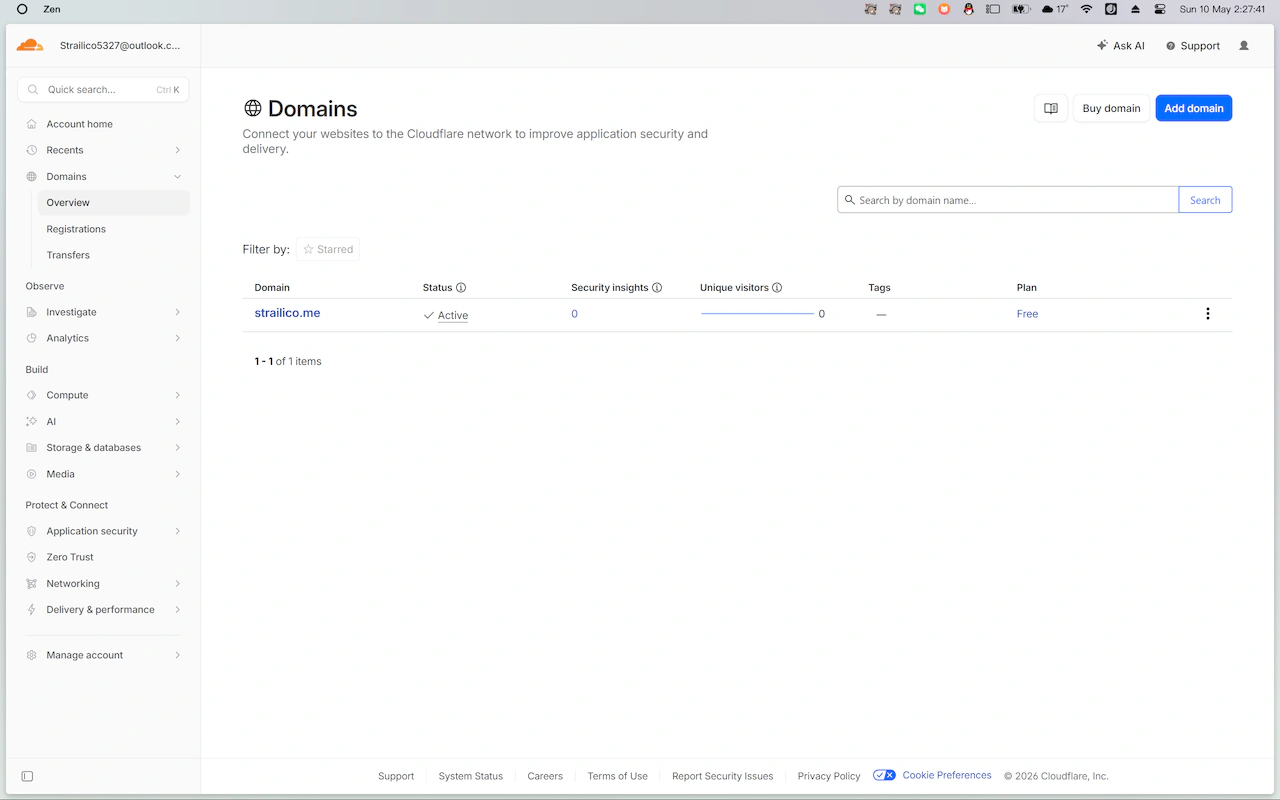Click the Status column info icon
Screen dimensions: 1280x800
point(461,287)
